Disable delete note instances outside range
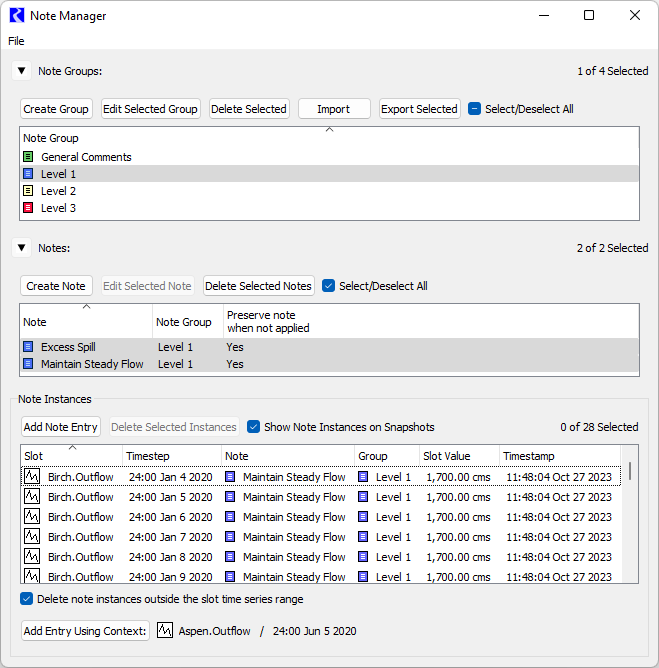 coord(27,599)
